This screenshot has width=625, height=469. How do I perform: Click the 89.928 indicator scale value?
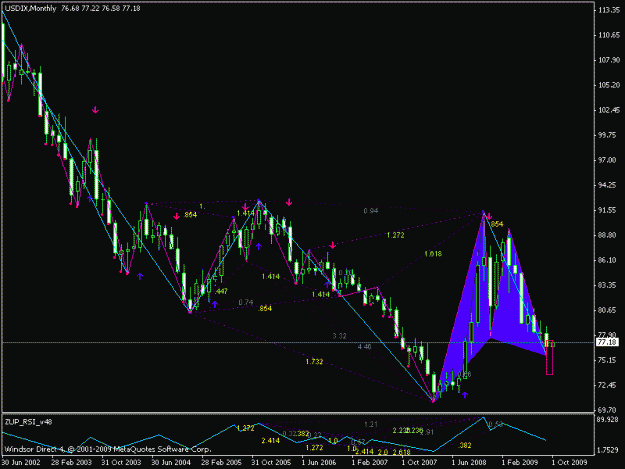tap(608, 420)
